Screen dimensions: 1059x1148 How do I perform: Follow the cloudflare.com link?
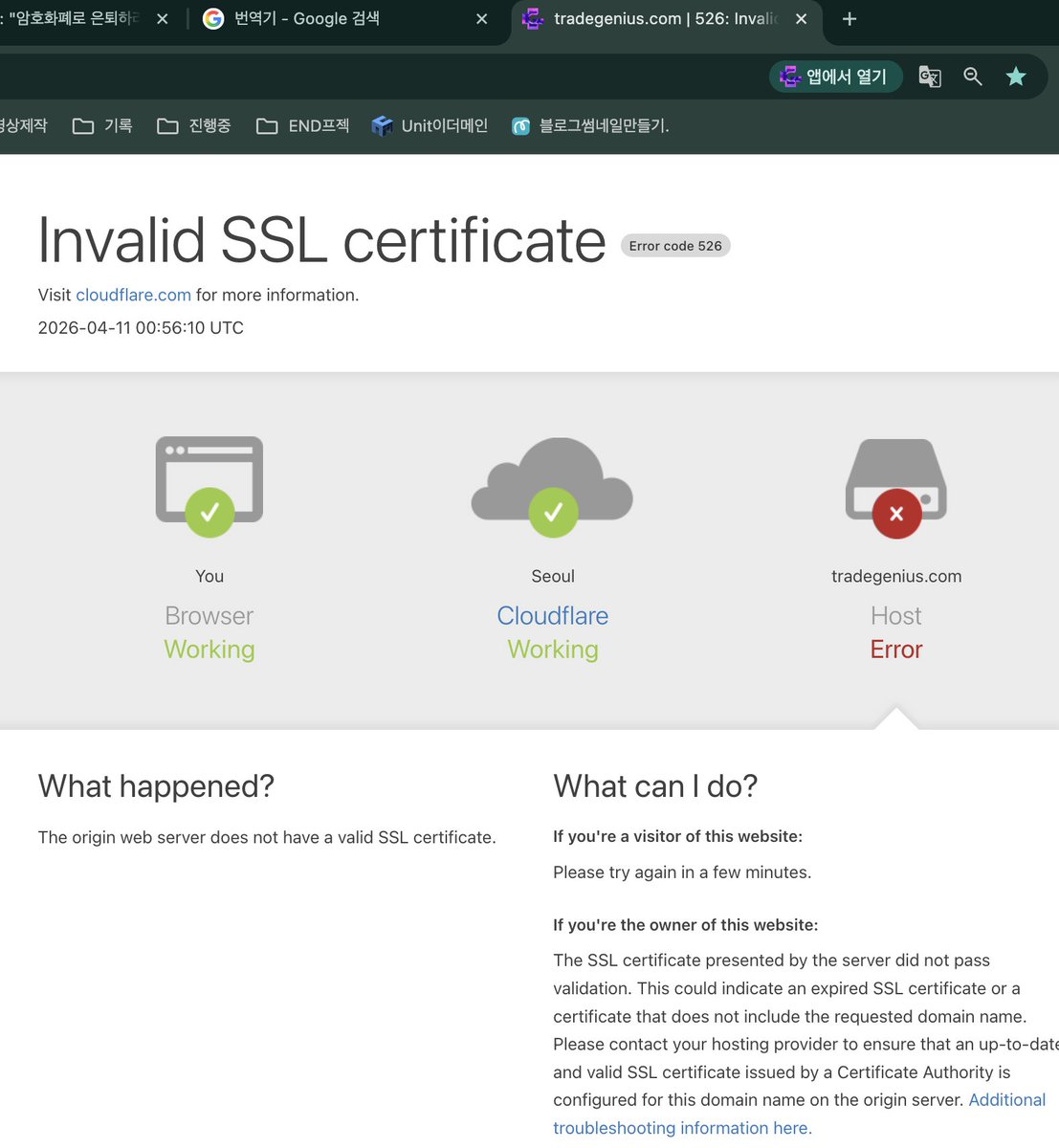click(x=133, y=296)
